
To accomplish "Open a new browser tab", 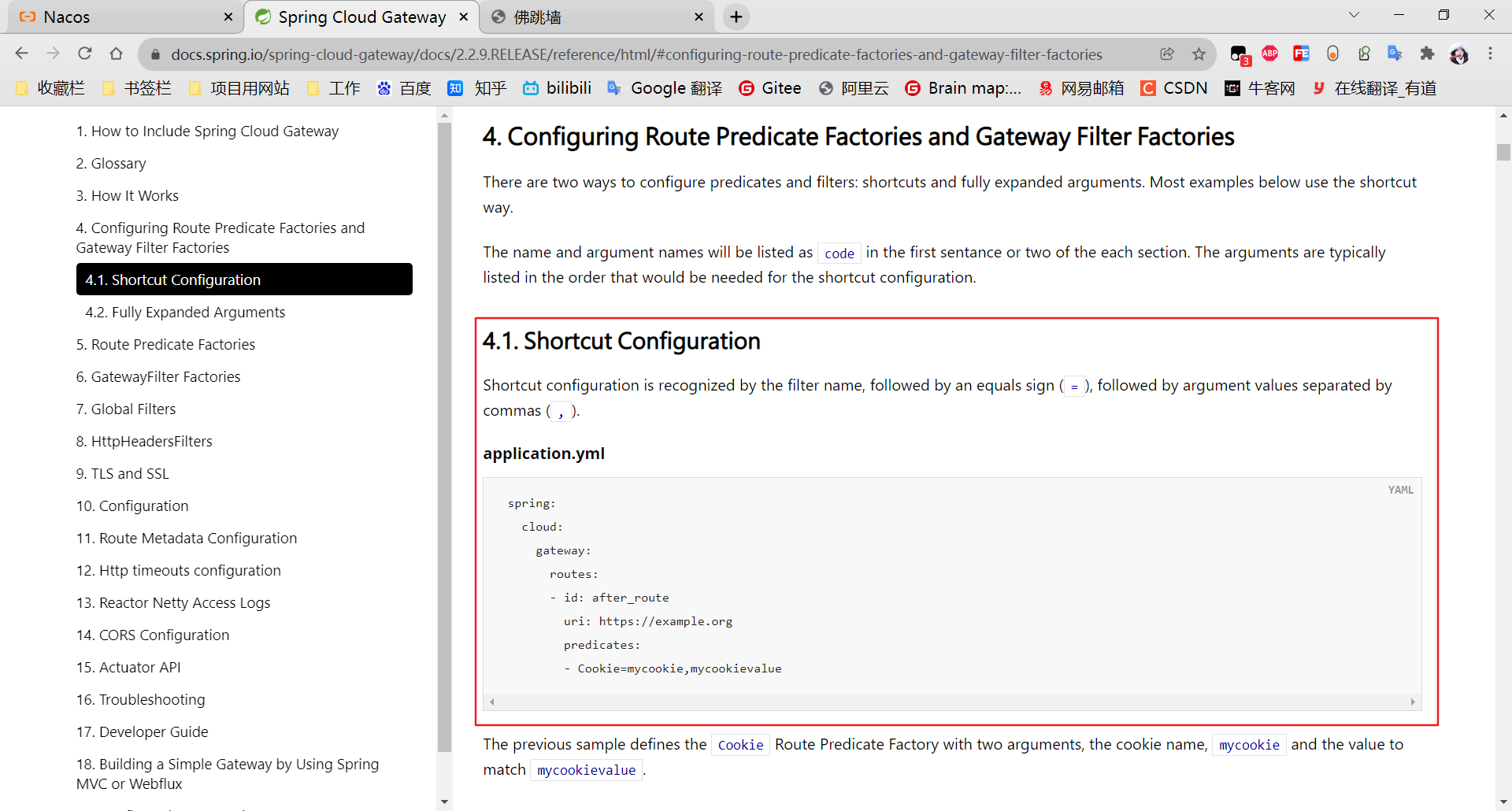I will (x=736, y=17).
